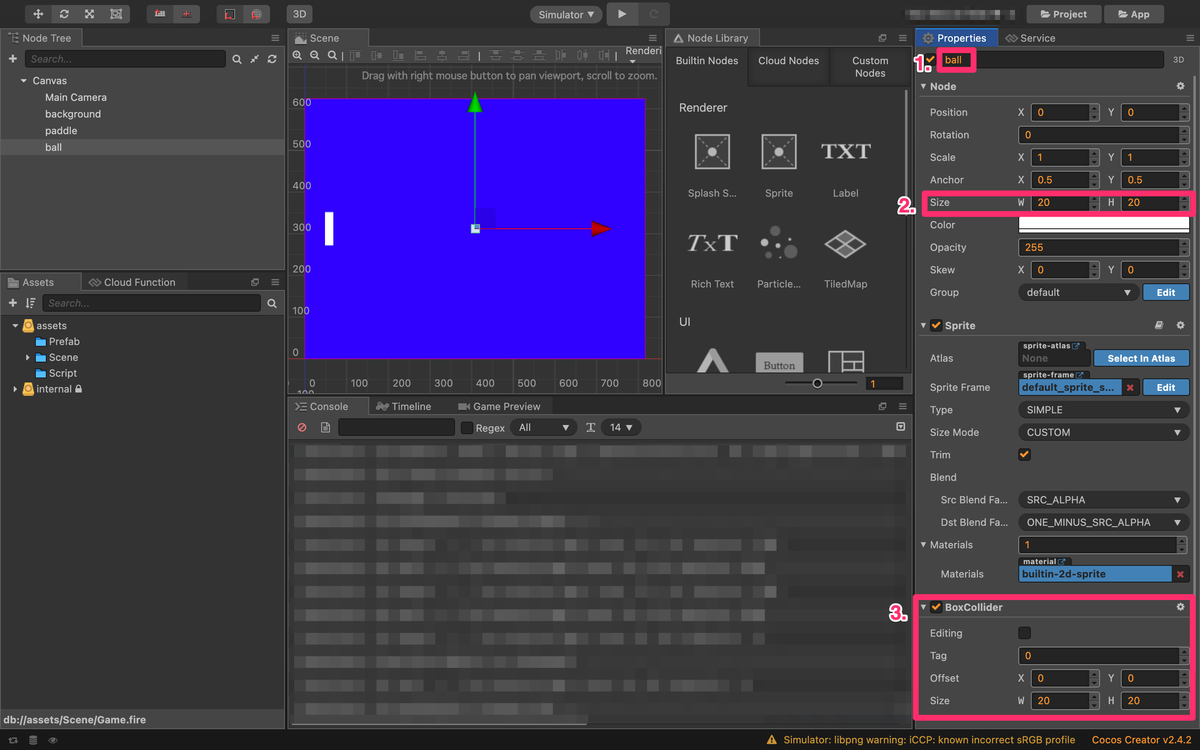Expand the Scene folder in Assets
The width and height of the screenshot is (1200, 750).
[28, 357]
